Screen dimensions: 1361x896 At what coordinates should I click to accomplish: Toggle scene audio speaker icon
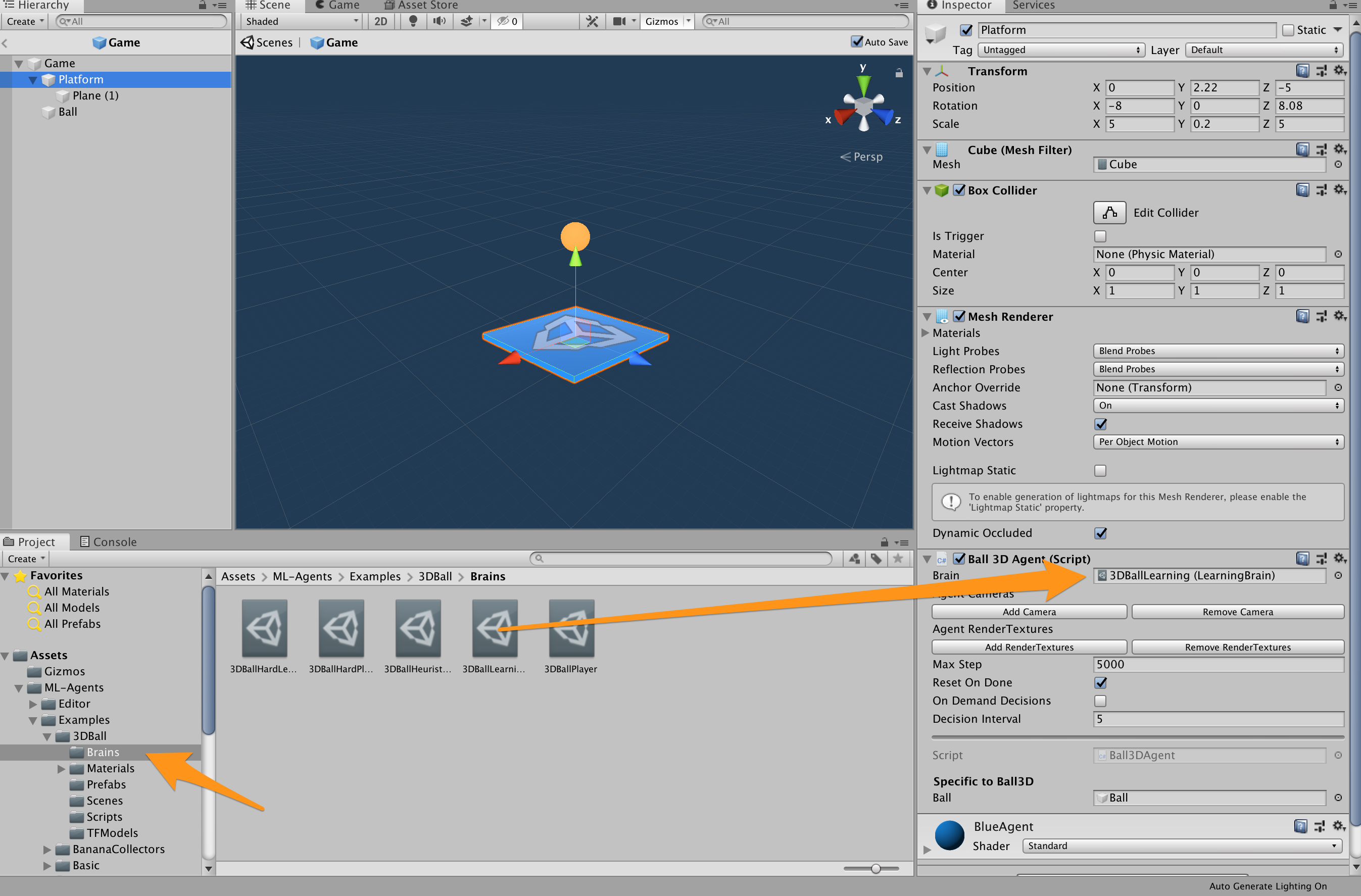(439, 21)
